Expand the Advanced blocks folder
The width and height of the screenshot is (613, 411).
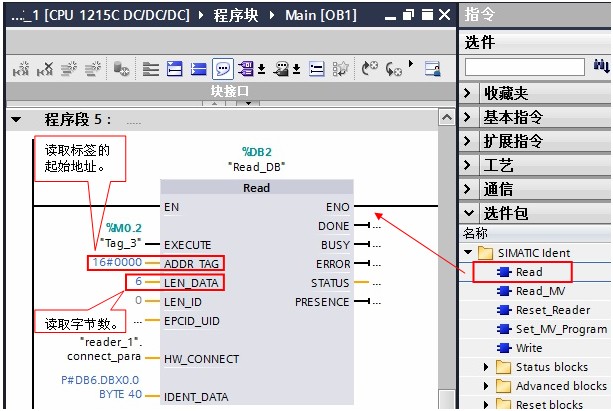(486, 386)
